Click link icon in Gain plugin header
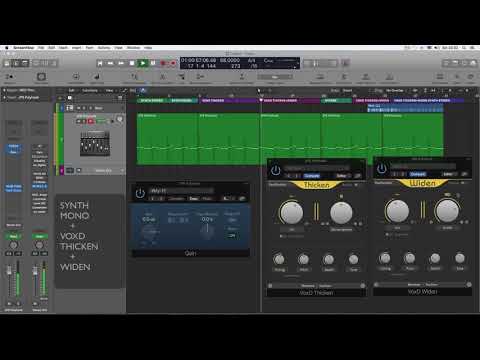This screenshot has width=480, height=360. tap(242, 198)
